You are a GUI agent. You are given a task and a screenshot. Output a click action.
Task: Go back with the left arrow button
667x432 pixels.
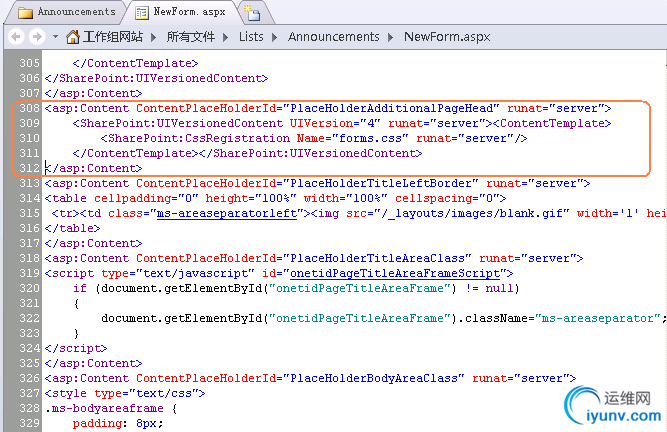point(16,37)
